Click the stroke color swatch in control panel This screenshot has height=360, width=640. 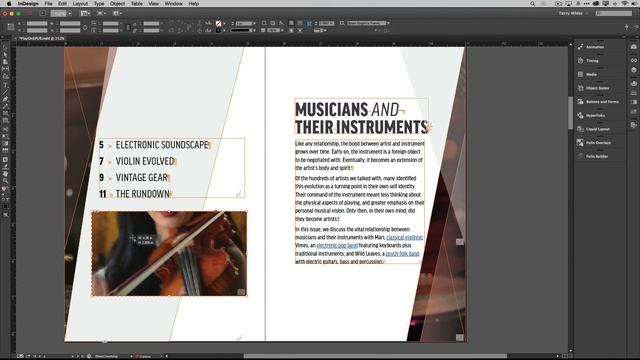[218, 31]
